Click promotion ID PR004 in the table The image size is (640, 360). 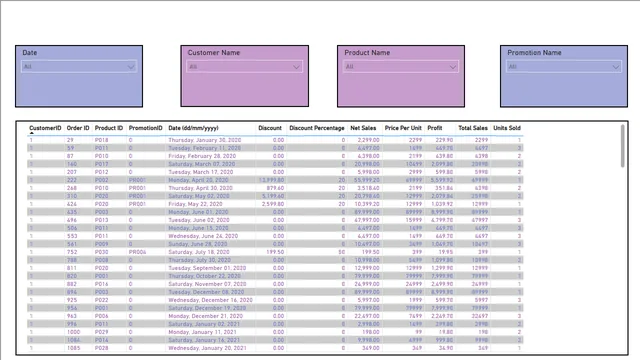click(137, 252)
